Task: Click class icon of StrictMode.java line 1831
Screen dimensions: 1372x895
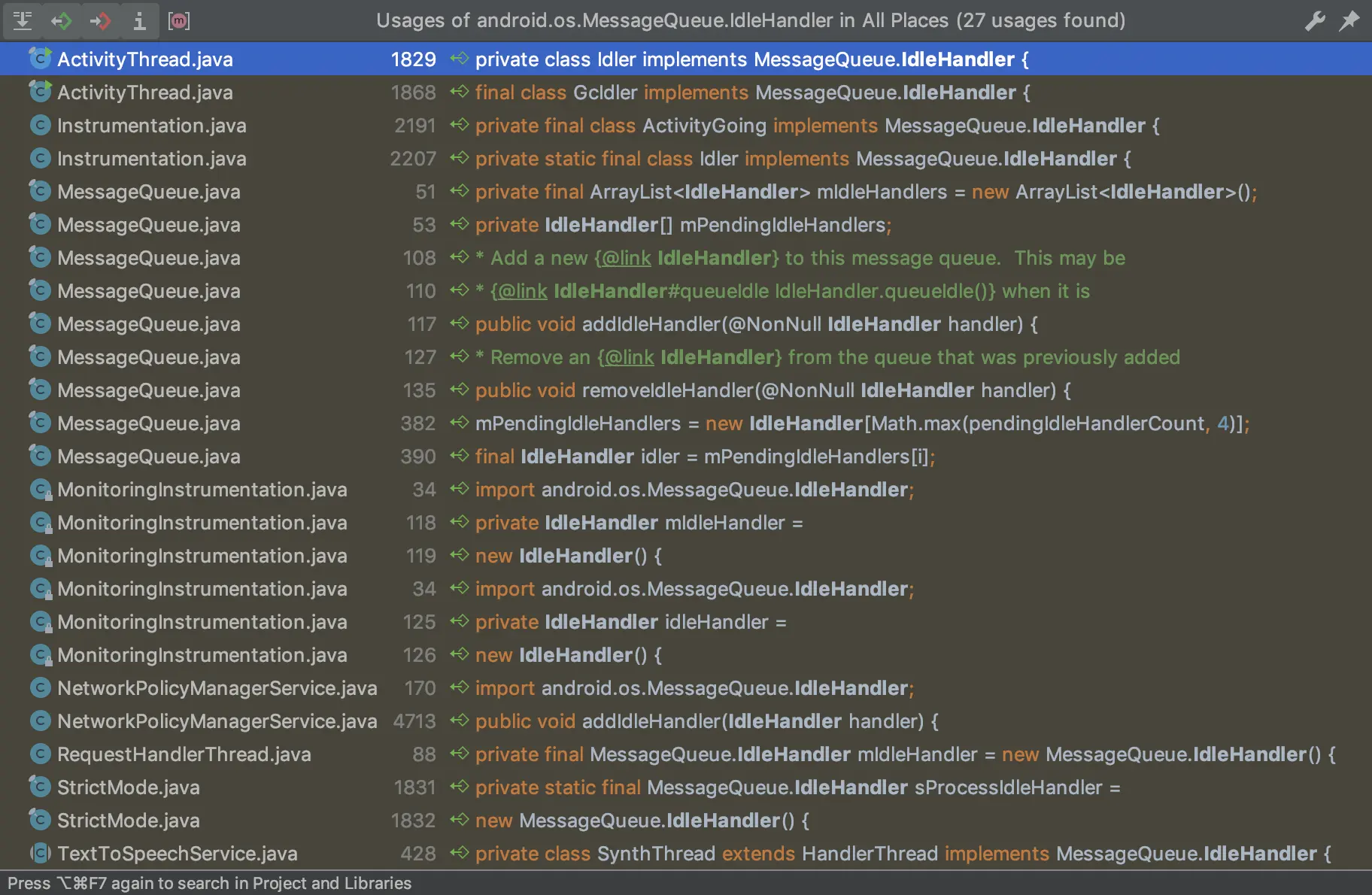Action: coord(40,787)
